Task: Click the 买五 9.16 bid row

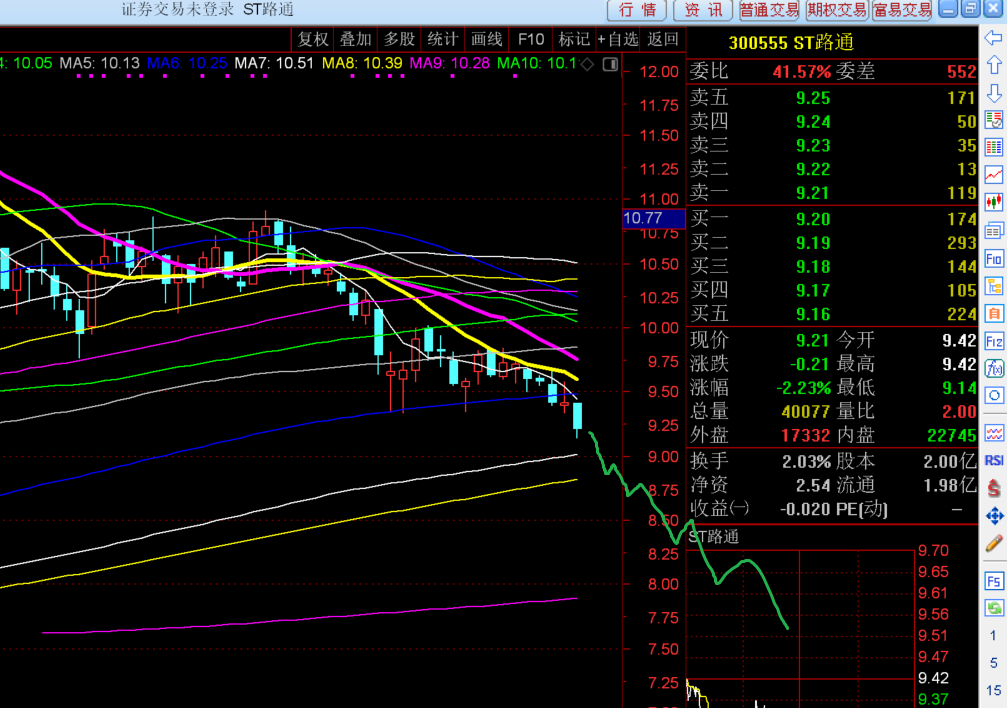Action: 833,314
